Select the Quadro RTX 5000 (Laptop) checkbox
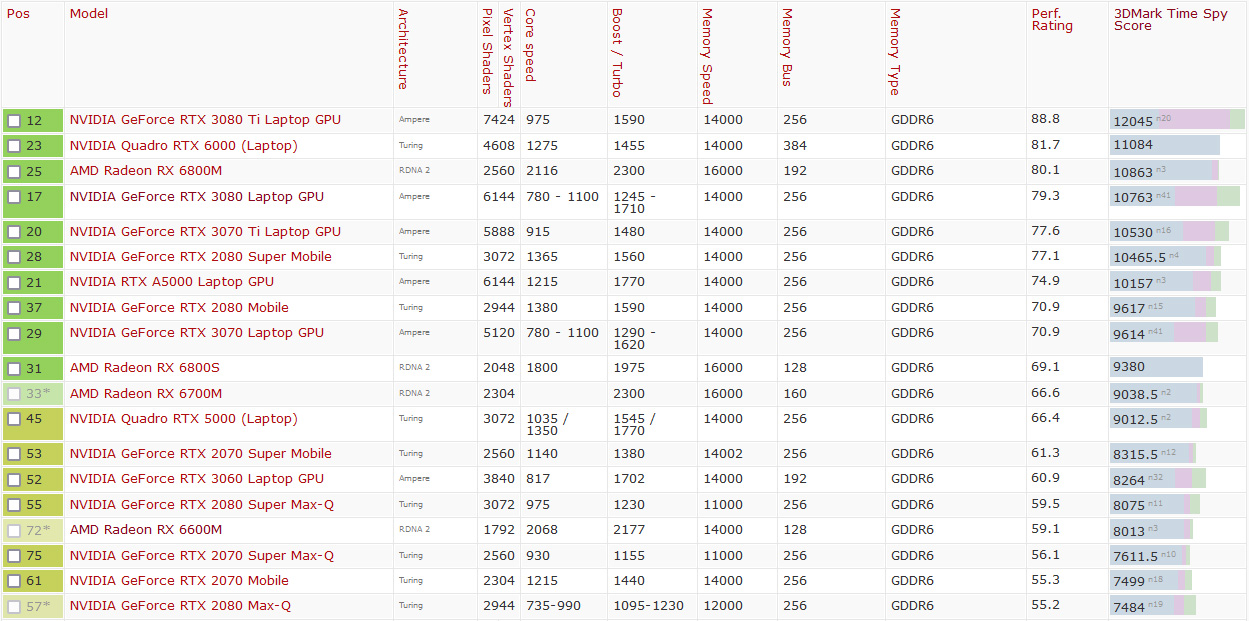 pyautogui.click(x=14, y=419)
